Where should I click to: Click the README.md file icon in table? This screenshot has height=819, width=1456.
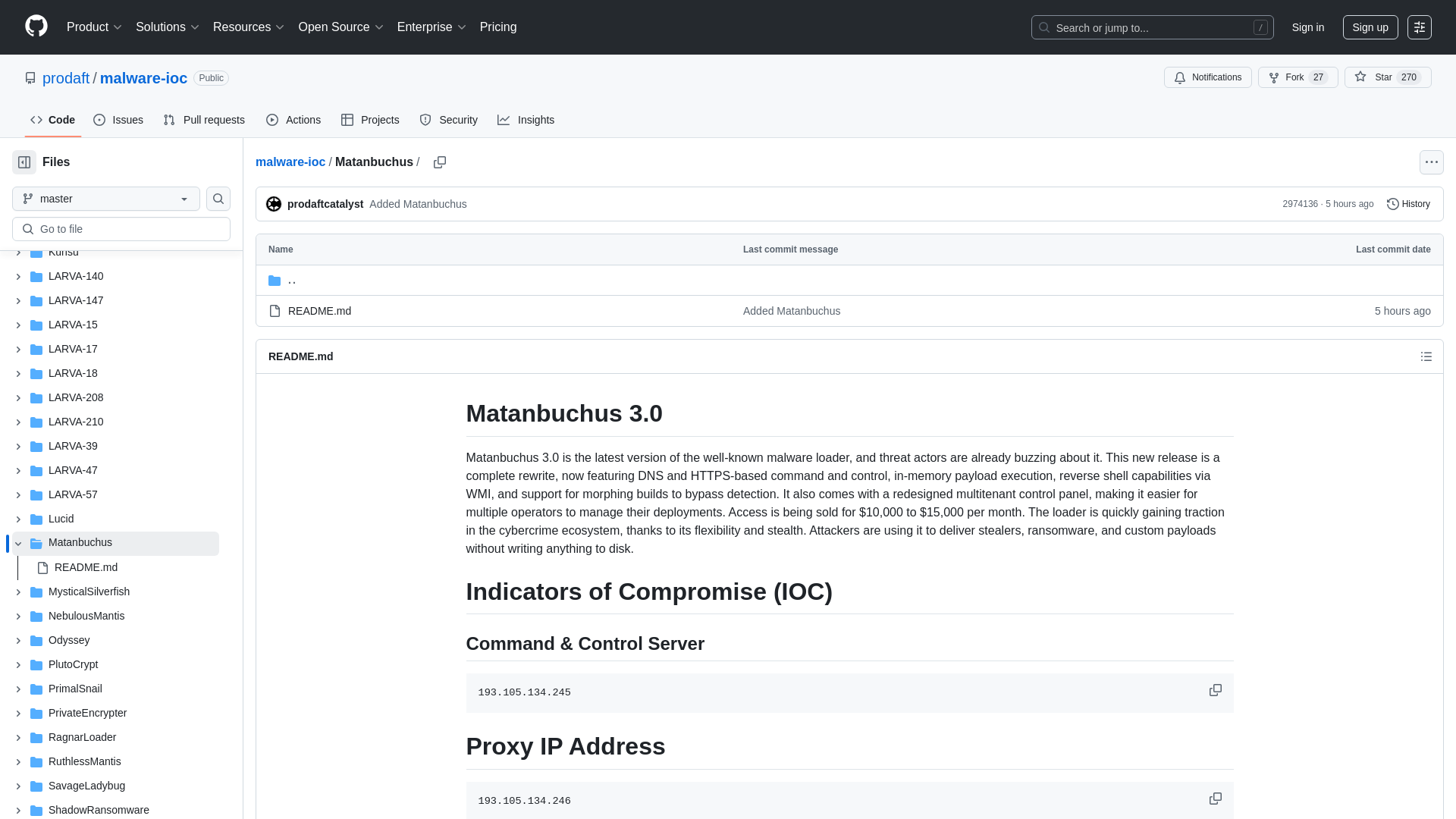275,311
